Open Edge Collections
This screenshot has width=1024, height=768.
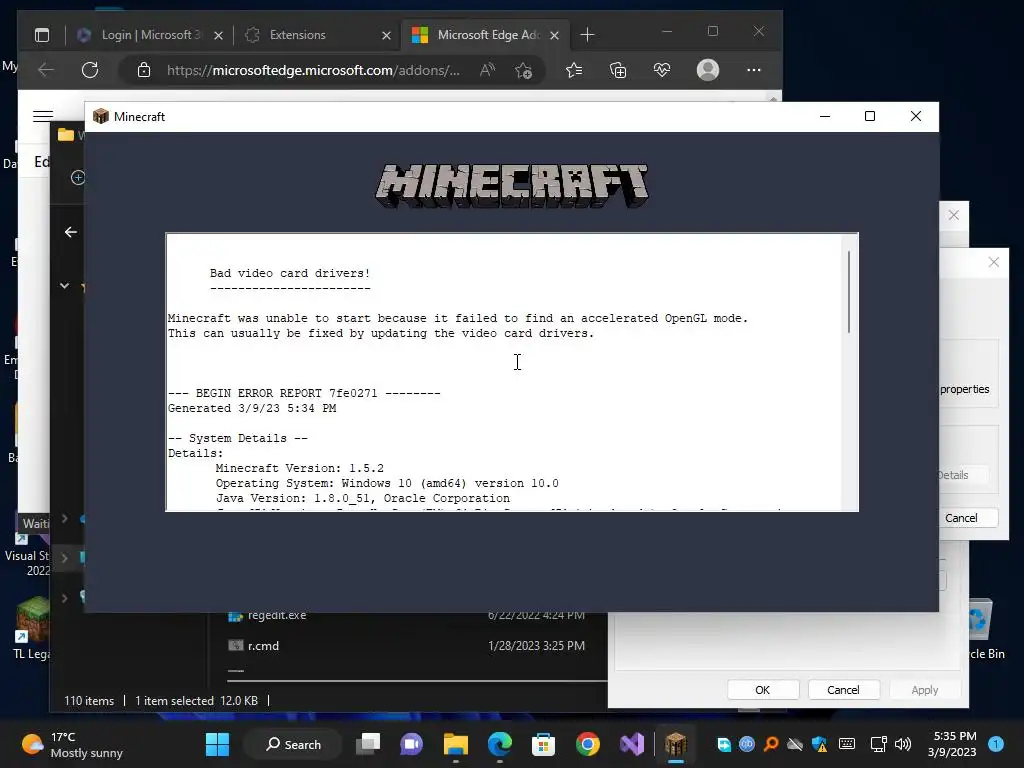coord(618,70)
